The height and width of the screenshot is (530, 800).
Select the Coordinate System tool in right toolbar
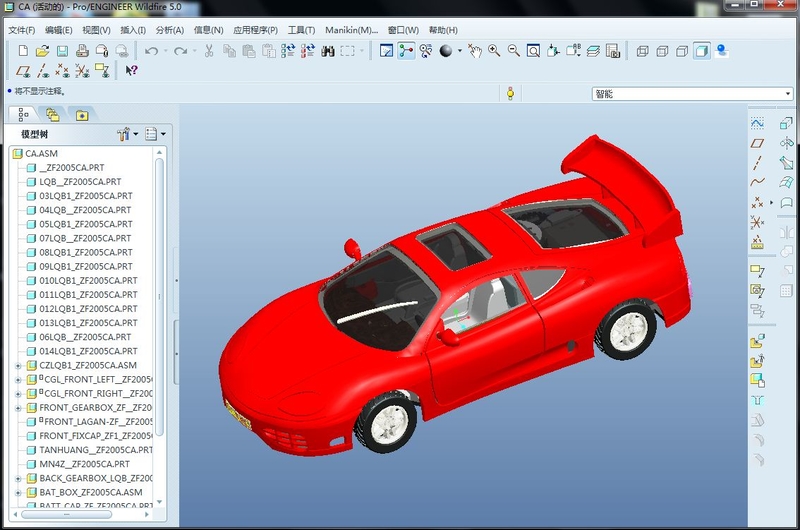tap(757, 222)
